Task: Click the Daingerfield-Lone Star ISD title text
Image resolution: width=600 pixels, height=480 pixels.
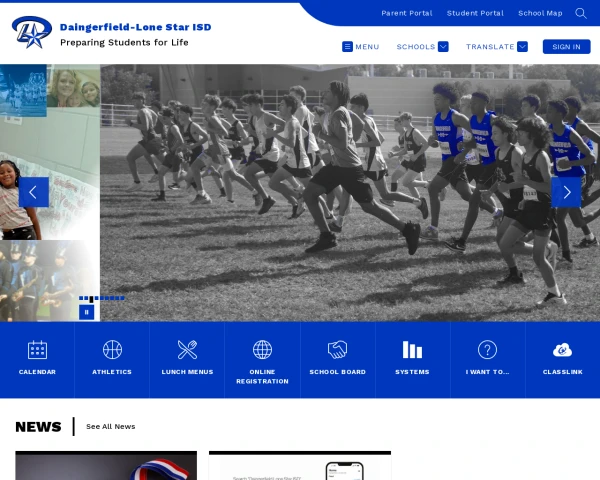Action: tap(135, 27)
